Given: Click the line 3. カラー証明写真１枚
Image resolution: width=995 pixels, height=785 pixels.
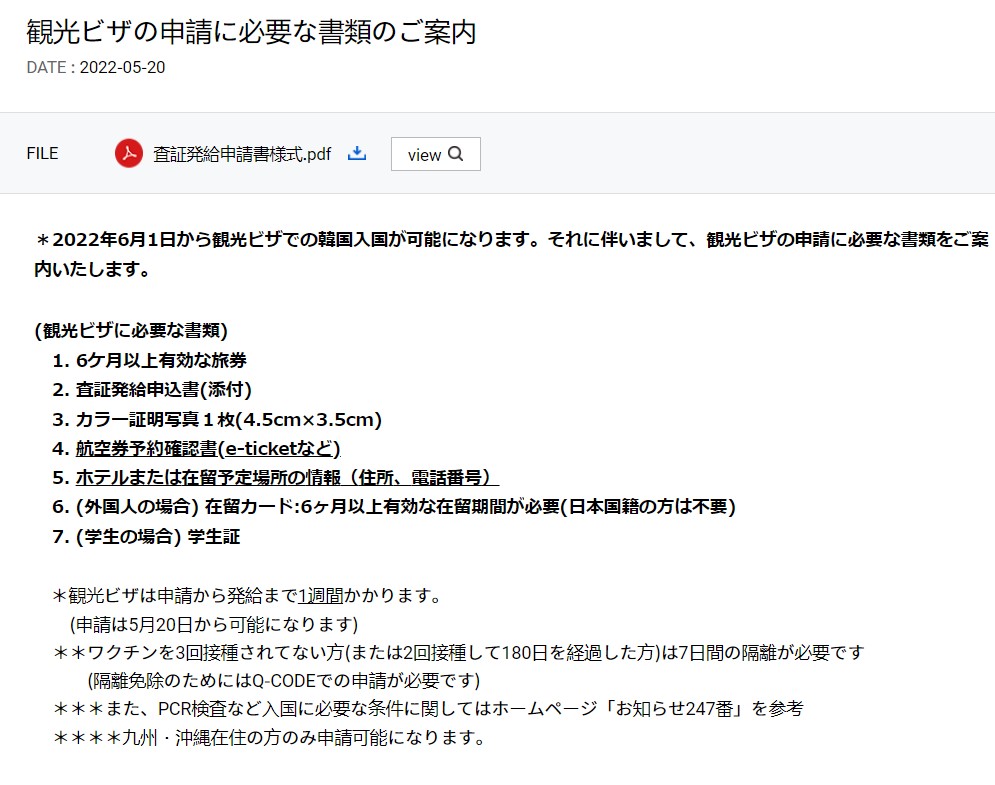Looking at the screenshot, I should click(217, 419).
